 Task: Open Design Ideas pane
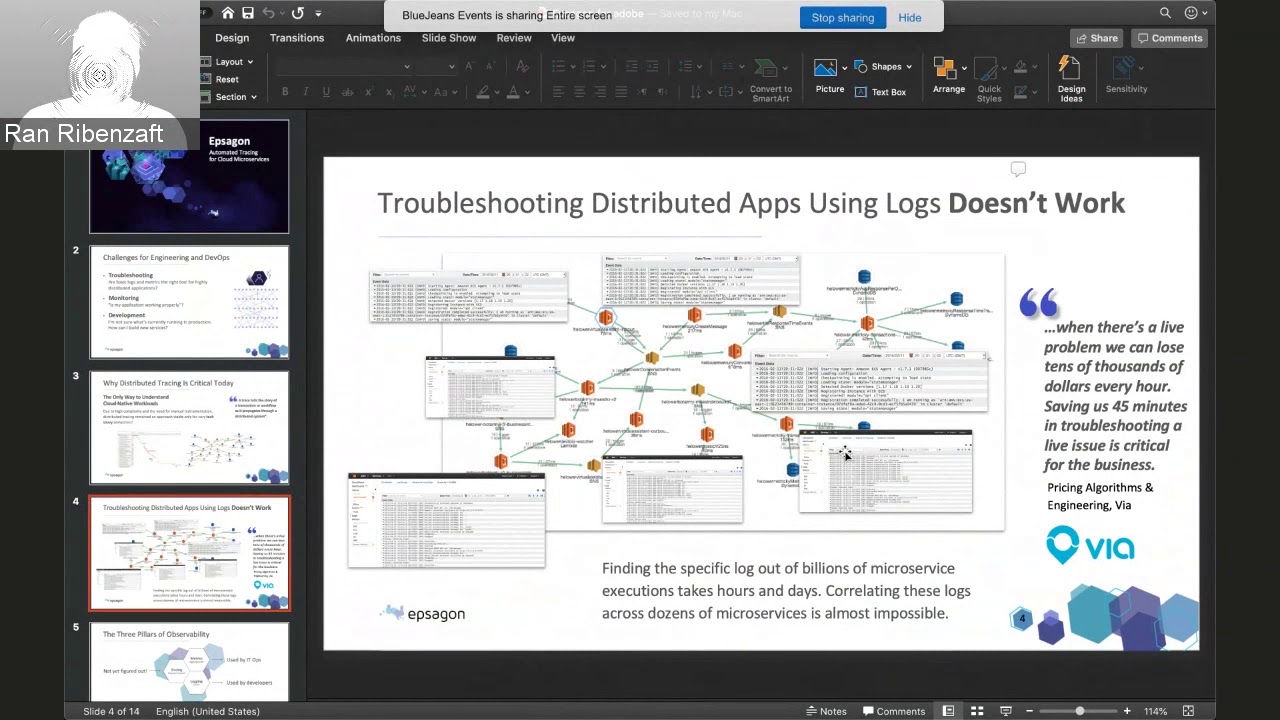coord(1071,79)
